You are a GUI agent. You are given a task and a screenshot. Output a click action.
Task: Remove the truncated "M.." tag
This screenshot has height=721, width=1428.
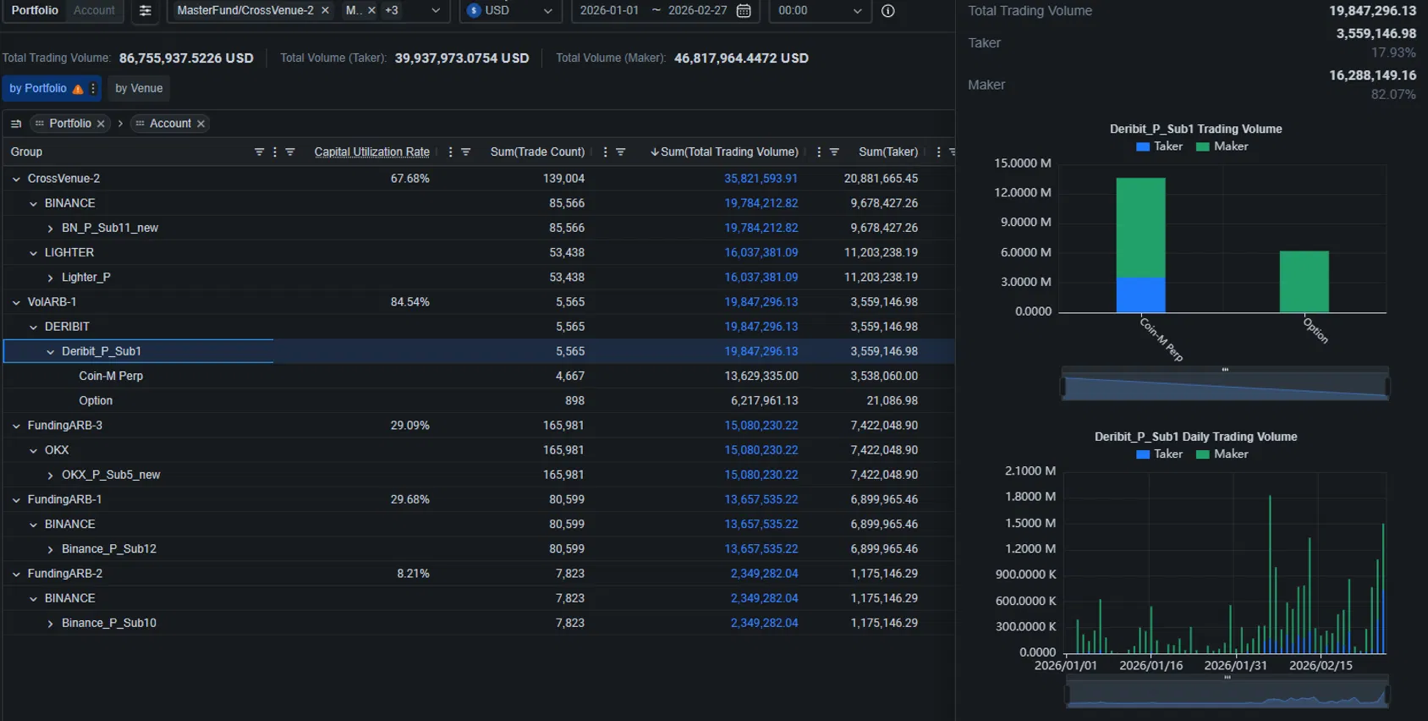tap(372, 10)
